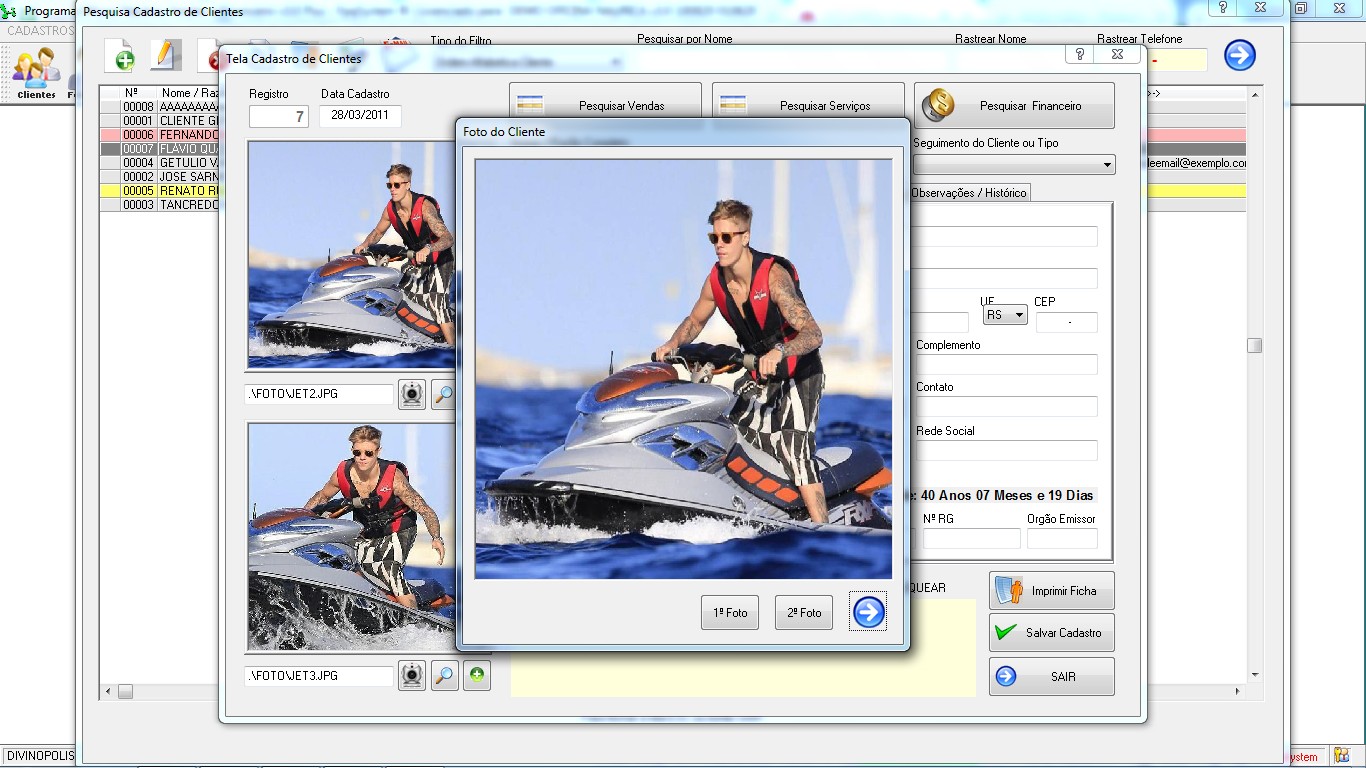Viewport: 1366px width, 768px height.
Task: Click the magnifier icon beside JET2.JPG
Action: [x=443, y=395]
